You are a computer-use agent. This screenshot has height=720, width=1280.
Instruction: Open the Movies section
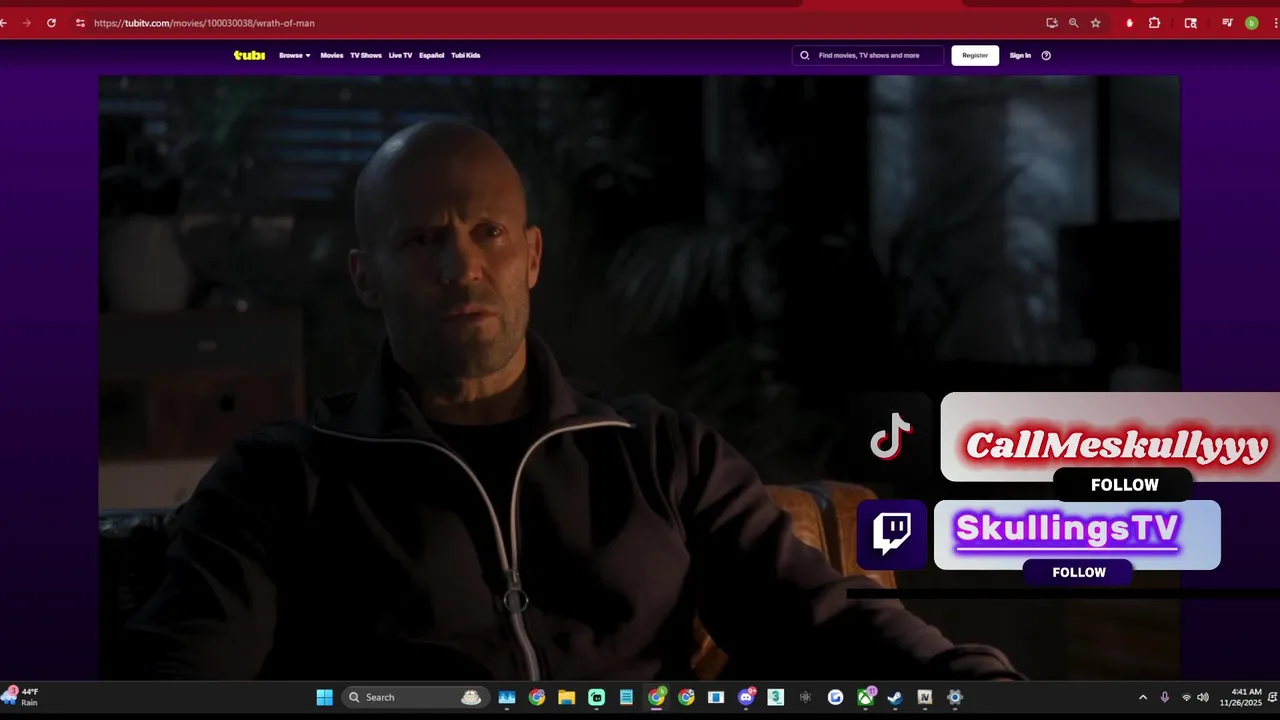pos(331,56)
